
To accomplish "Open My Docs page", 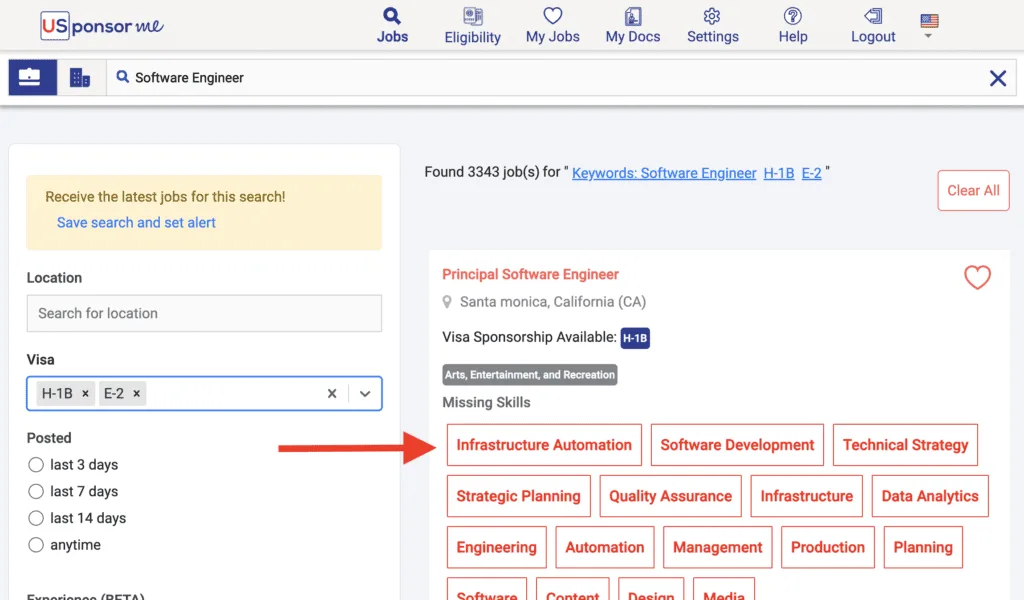I will click(x=633, y=25).
